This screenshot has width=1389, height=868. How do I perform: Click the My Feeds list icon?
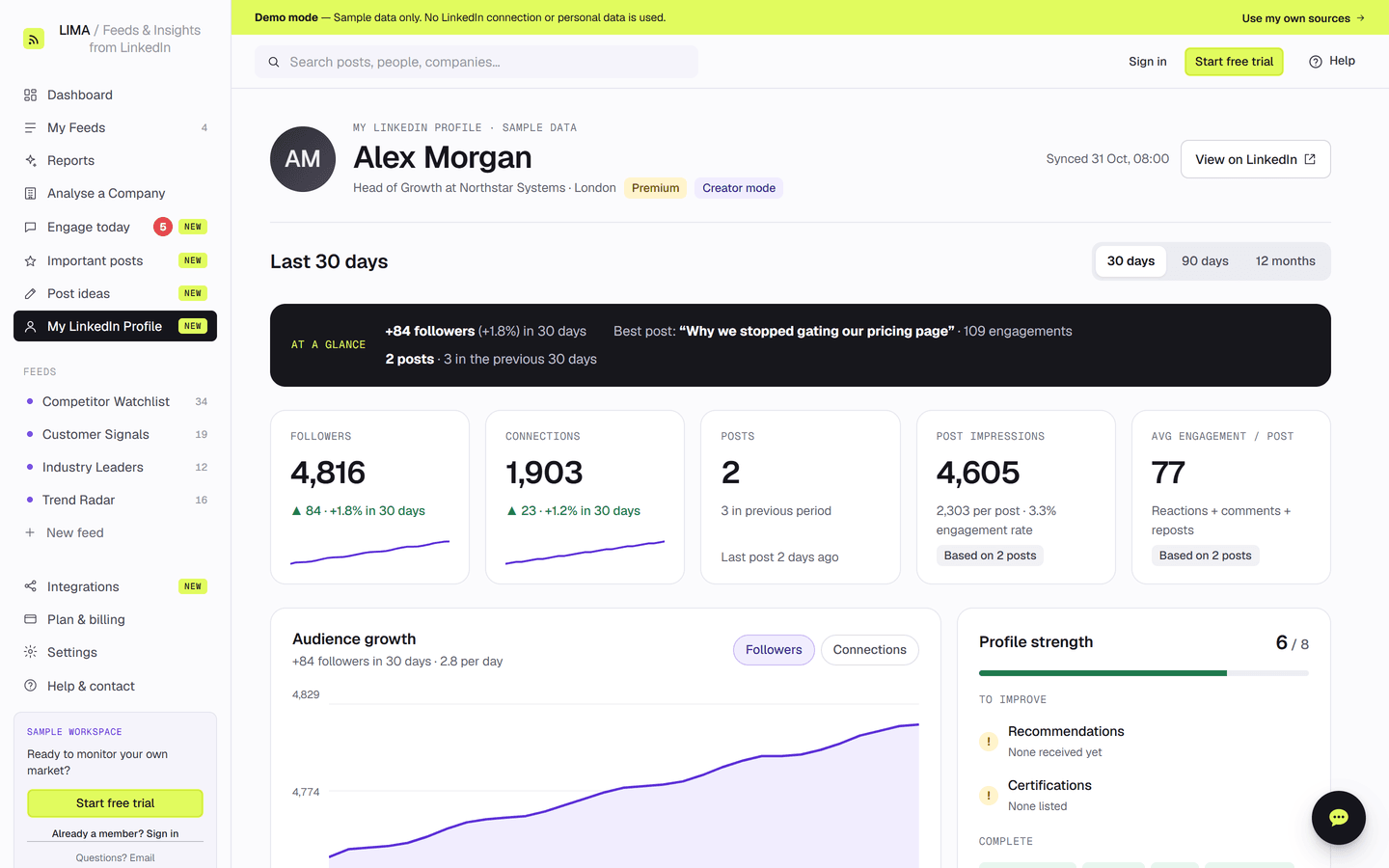[x=30, y=127]
